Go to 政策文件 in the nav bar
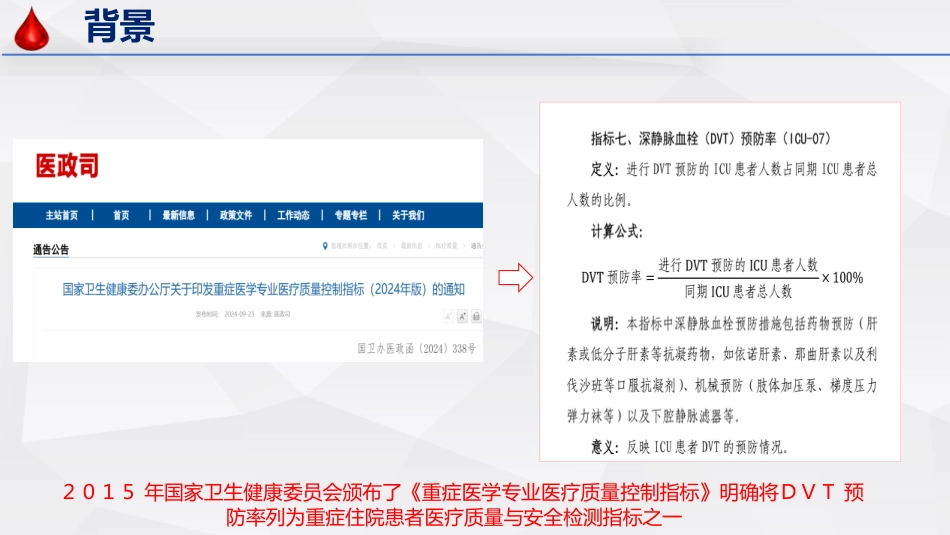The height and width of the screenshot is (535, 950). [236, 215]
